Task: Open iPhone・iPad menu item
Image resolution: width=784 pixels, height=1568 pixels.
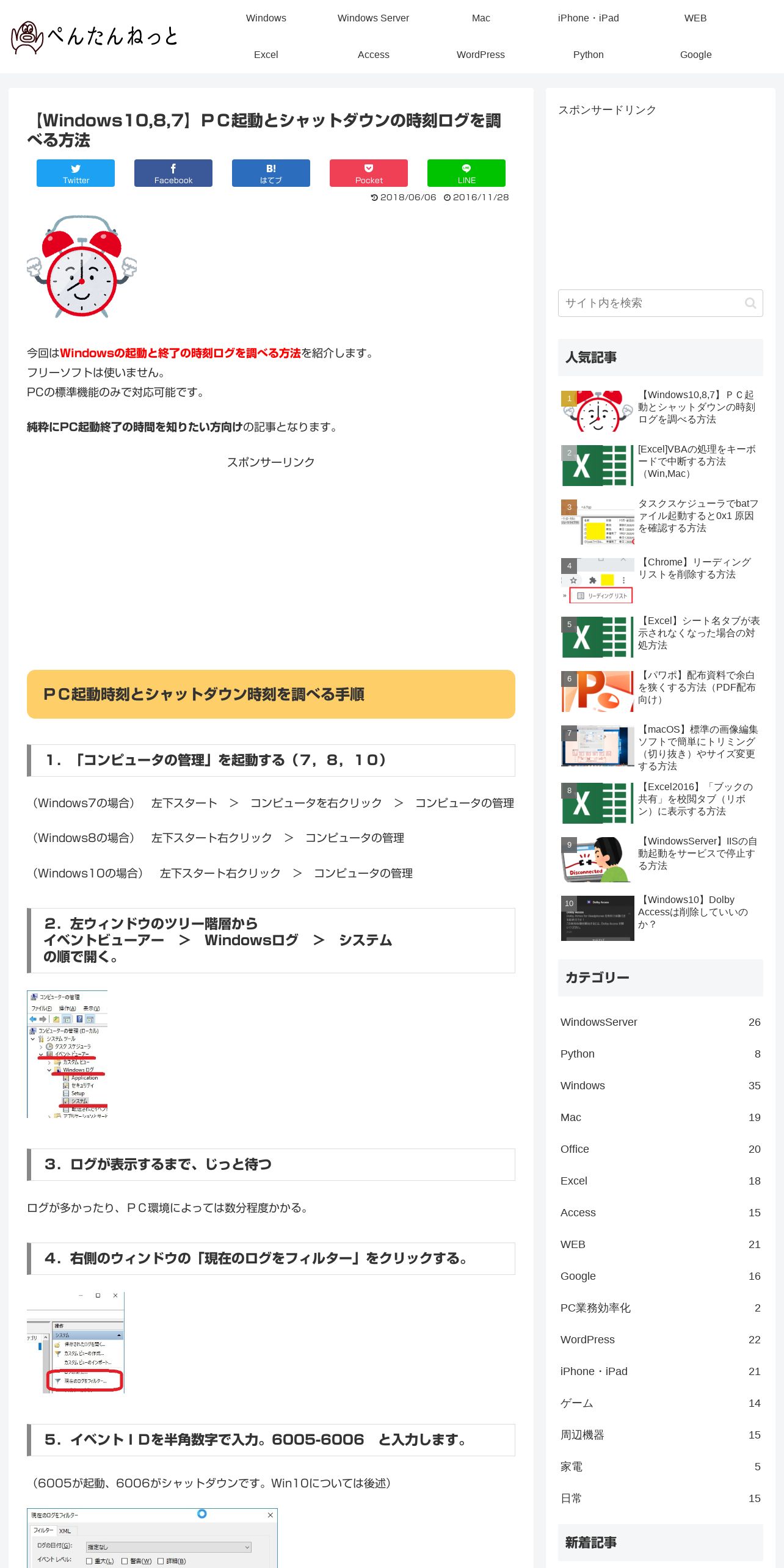Action: [x=589, y=18]
